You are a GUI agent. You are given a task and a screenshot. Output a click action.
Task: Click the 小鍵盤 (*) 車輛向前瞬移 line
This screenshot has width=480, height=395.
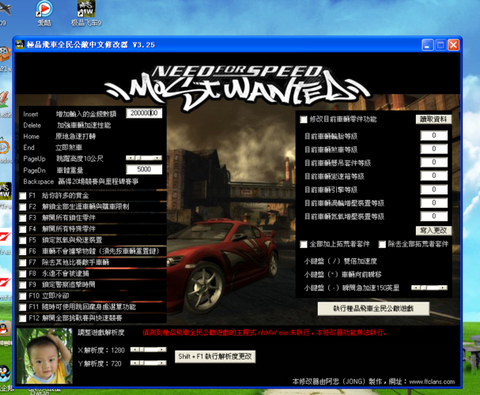(343, 274)
